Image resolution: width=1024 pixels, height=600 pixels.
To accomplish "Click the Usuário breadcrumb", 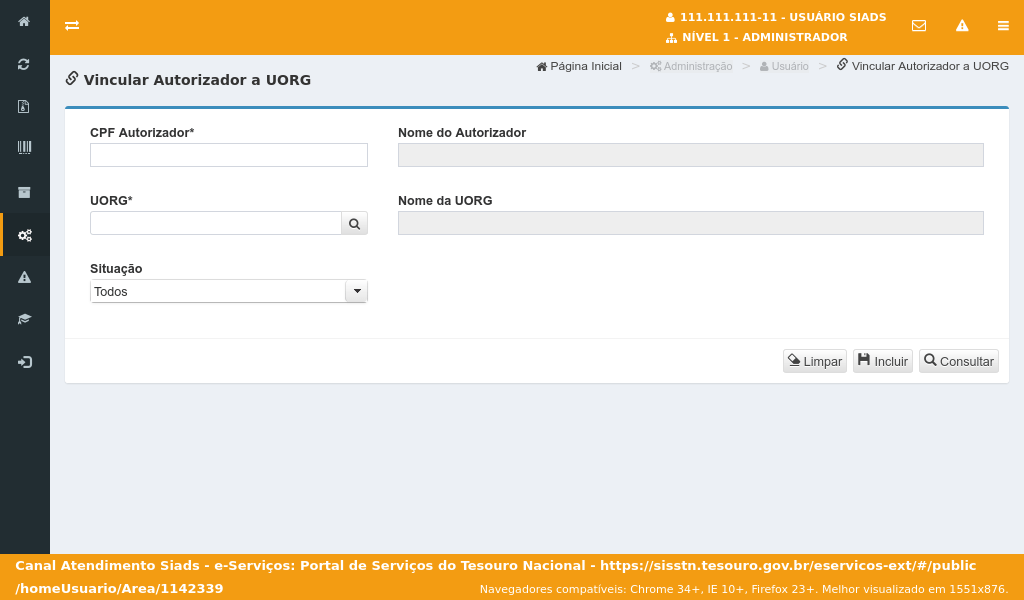I will [x=784, y=66].
